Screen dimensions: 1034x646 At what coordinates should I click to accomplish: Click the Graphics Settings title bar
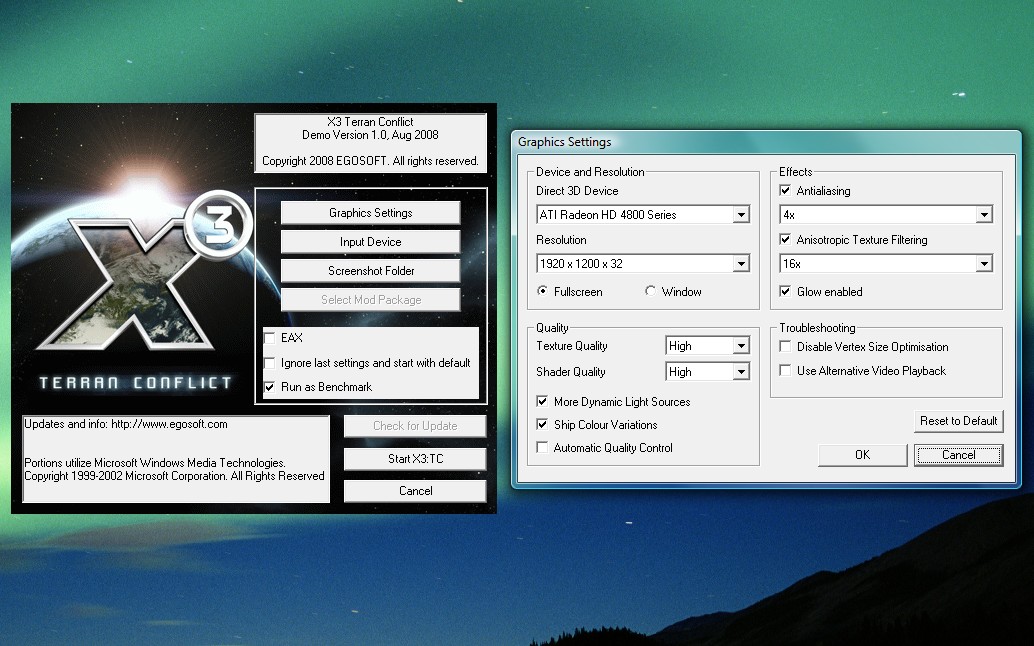(766, 142)
